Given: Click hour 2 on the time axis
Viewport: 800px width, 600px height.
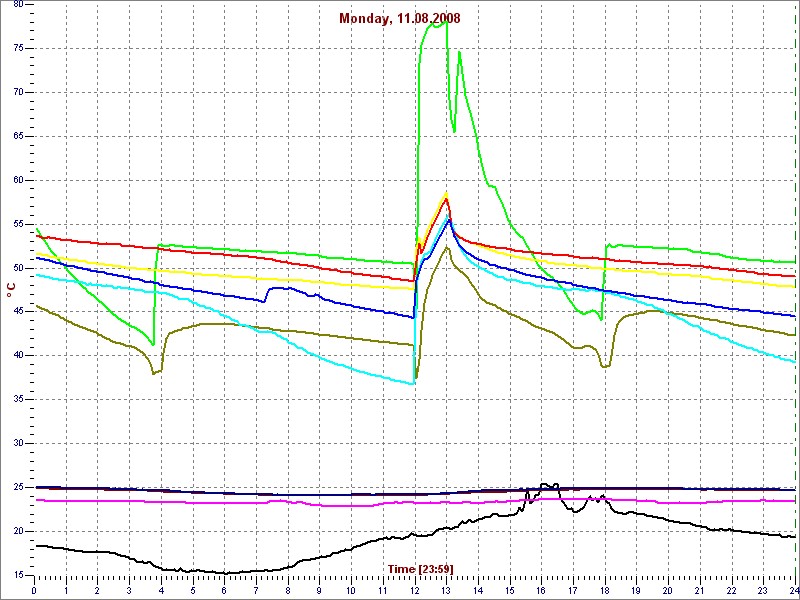Looking at the screenshot, I should pos(97,591).
